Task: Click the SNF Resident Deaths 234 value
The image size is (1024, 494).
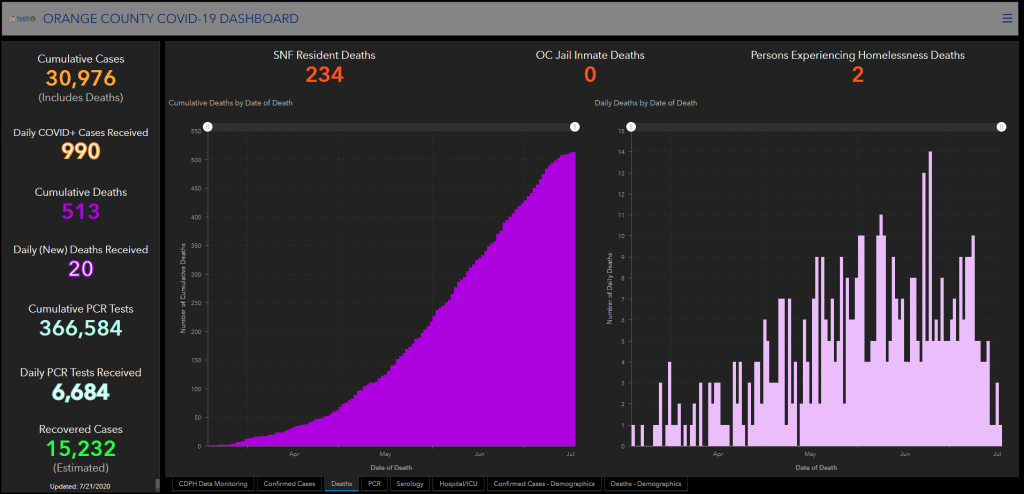Action: tap(324, 74)
